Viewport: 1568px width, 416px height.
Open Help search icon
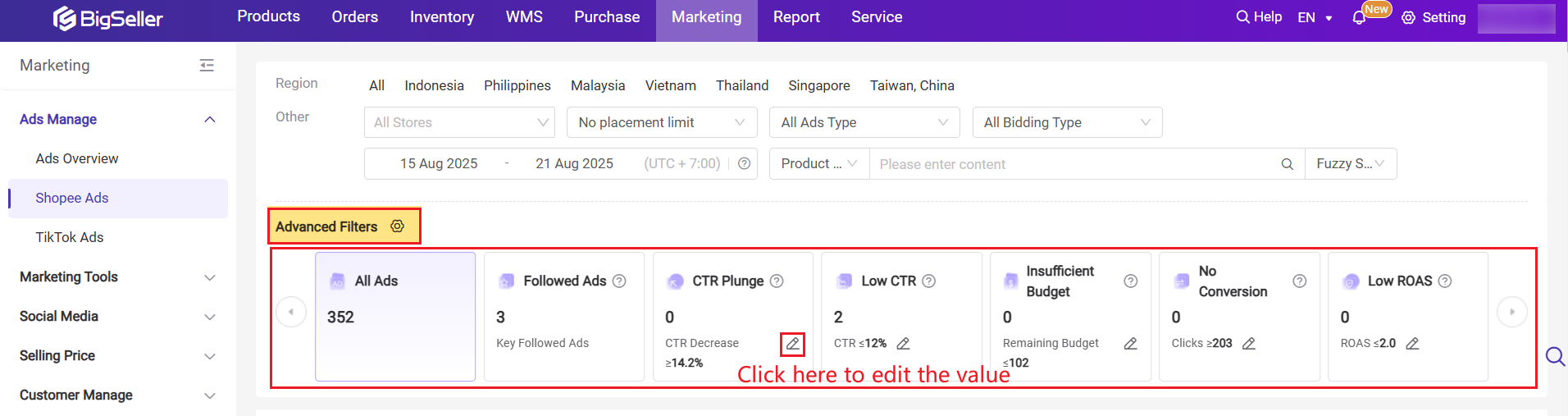pyautogui.click(x=1242, y=16)
